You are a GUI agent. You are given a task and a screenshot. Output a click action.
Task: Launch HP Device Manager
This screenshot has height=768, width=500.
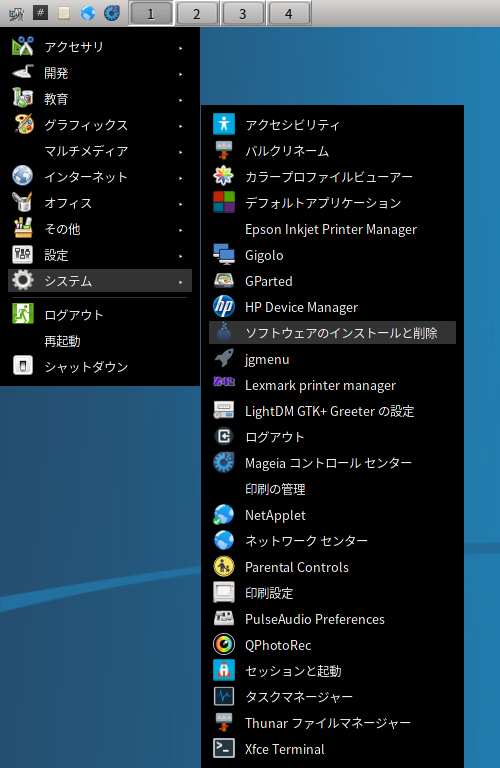click(x=332, y=307)
